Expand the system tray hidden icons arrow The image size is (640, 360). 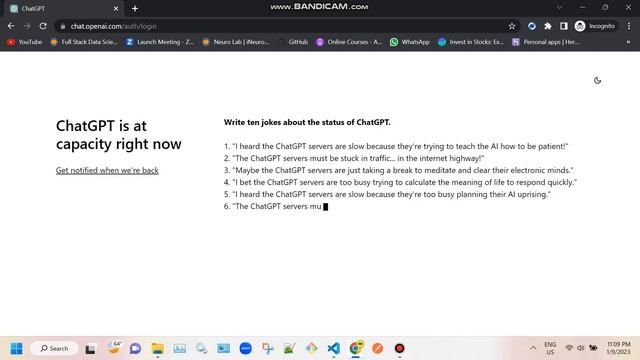(533, 348)
